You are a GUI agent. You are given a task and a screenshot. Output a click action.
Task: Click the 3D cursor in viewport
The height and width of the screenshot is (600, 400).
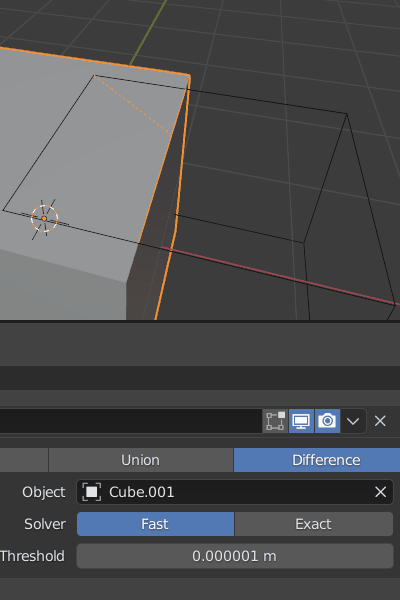[x=44, y=218]
